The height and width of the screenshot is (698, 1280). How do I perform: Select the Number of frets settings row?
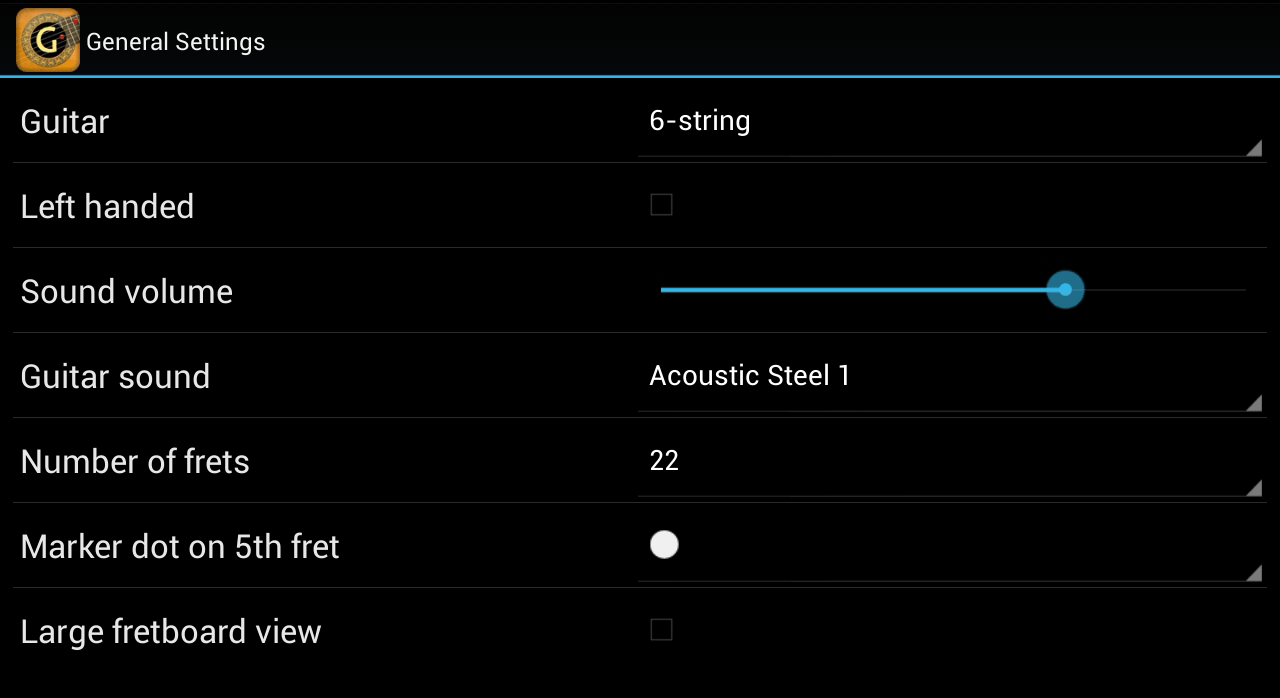pos(320,461)
